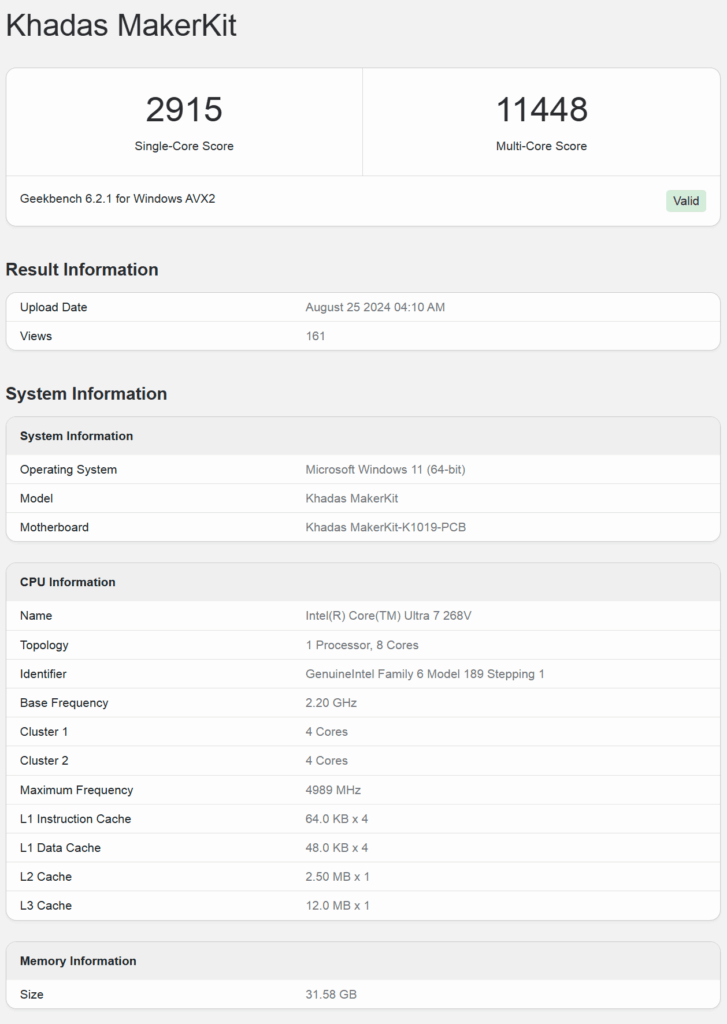Click the L1 Instruction Cache label
This screenshot has width=727, height=1024.
pyautogui.click(x=76, y=819)
